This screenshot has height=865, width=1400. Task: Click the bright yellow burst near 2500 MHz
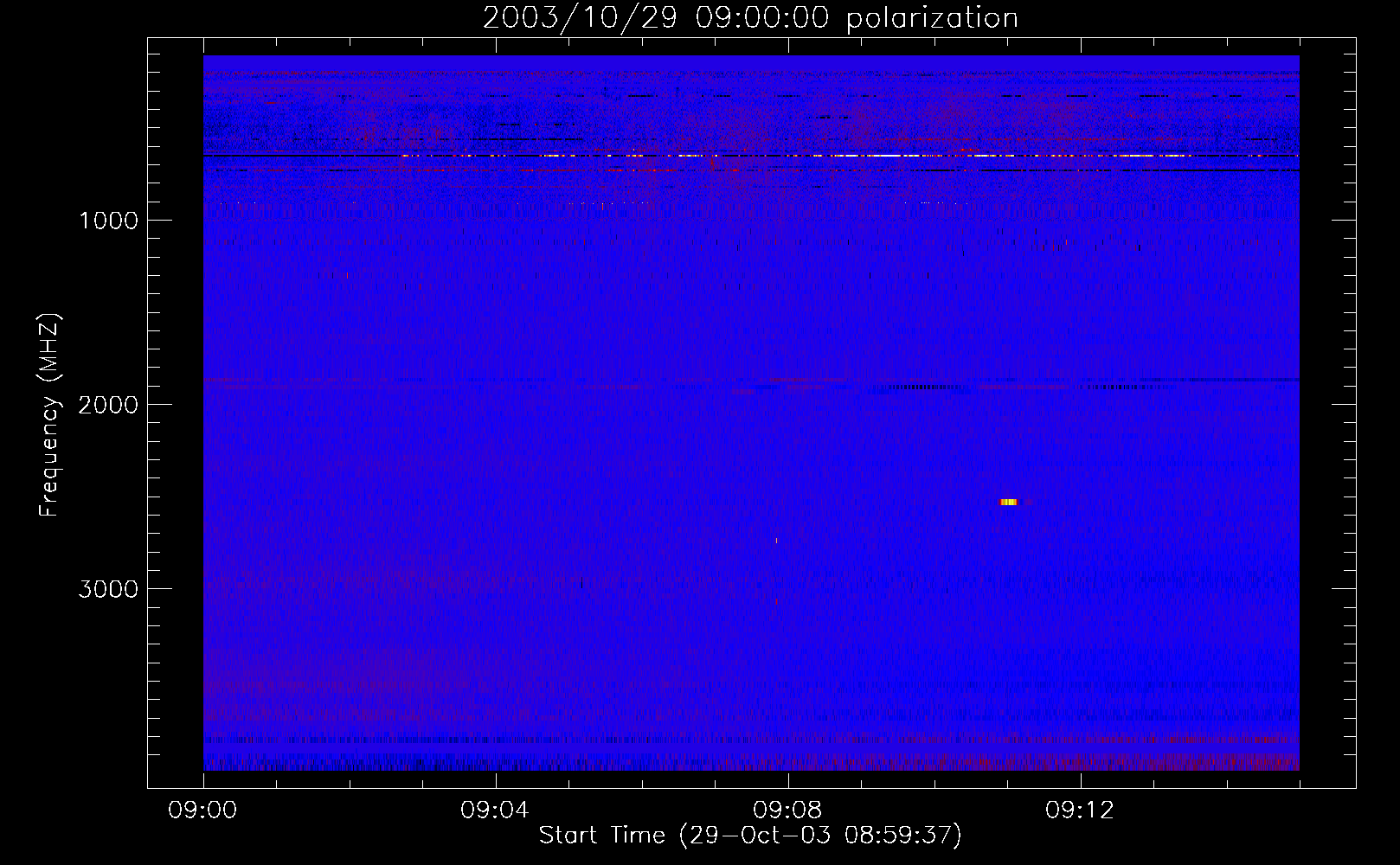(x=1008, y=502)
